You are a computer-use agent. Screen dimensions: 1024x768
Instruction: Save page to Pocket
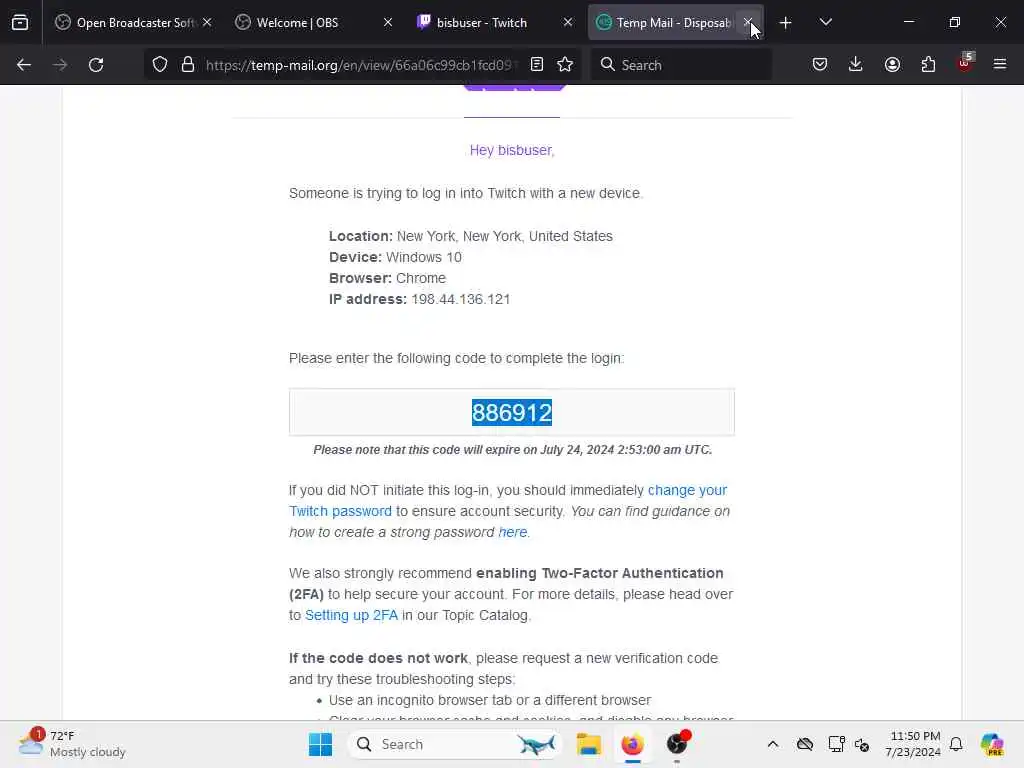click(x=820, y=65)
